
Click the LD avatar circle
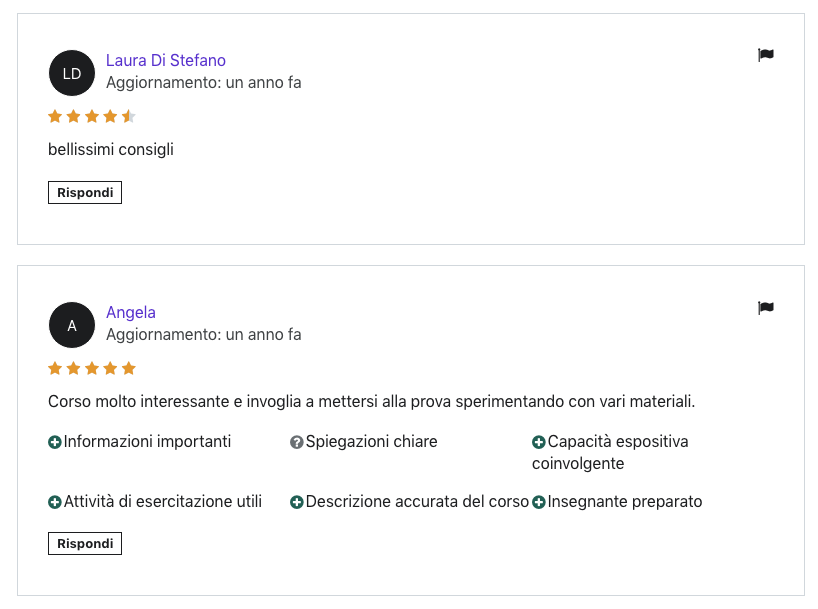click(x=72, y=73)
